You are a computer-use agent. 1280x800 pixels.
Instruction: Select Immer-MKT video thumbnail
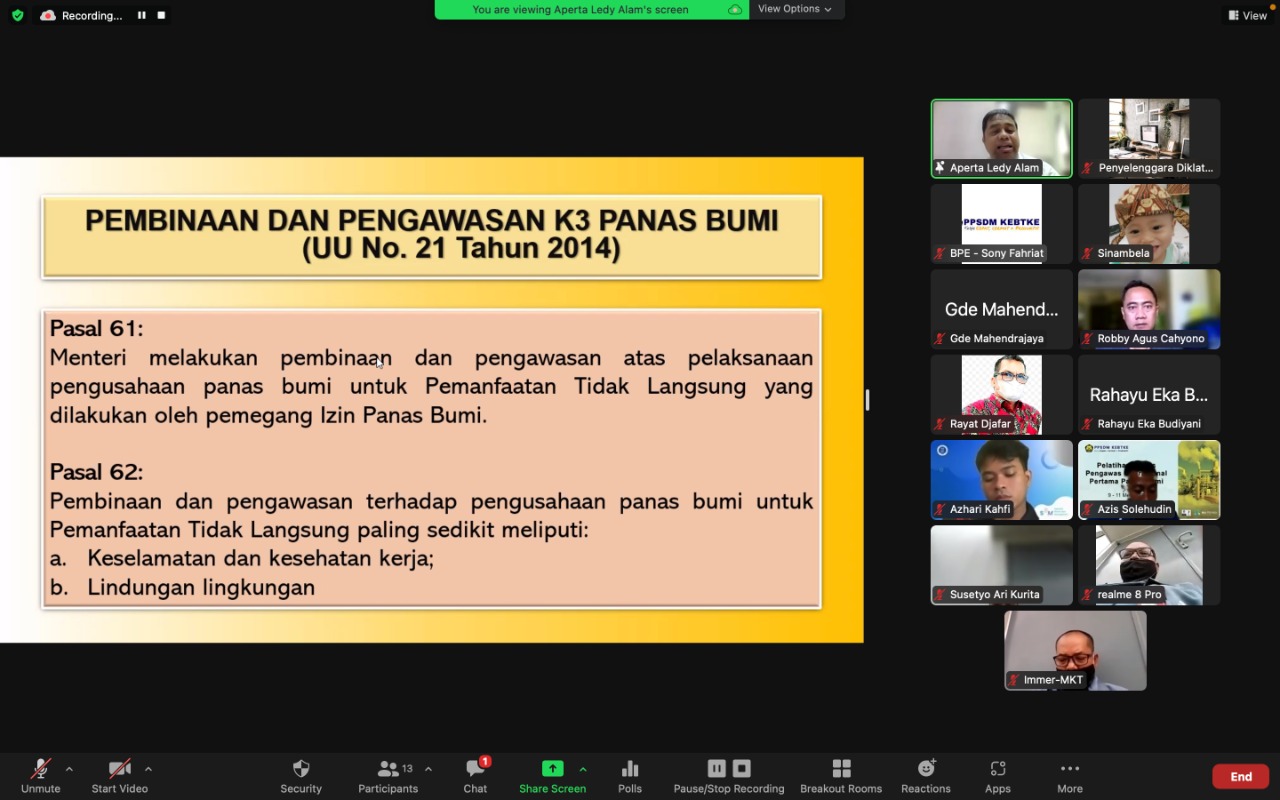coord(1076,651)
